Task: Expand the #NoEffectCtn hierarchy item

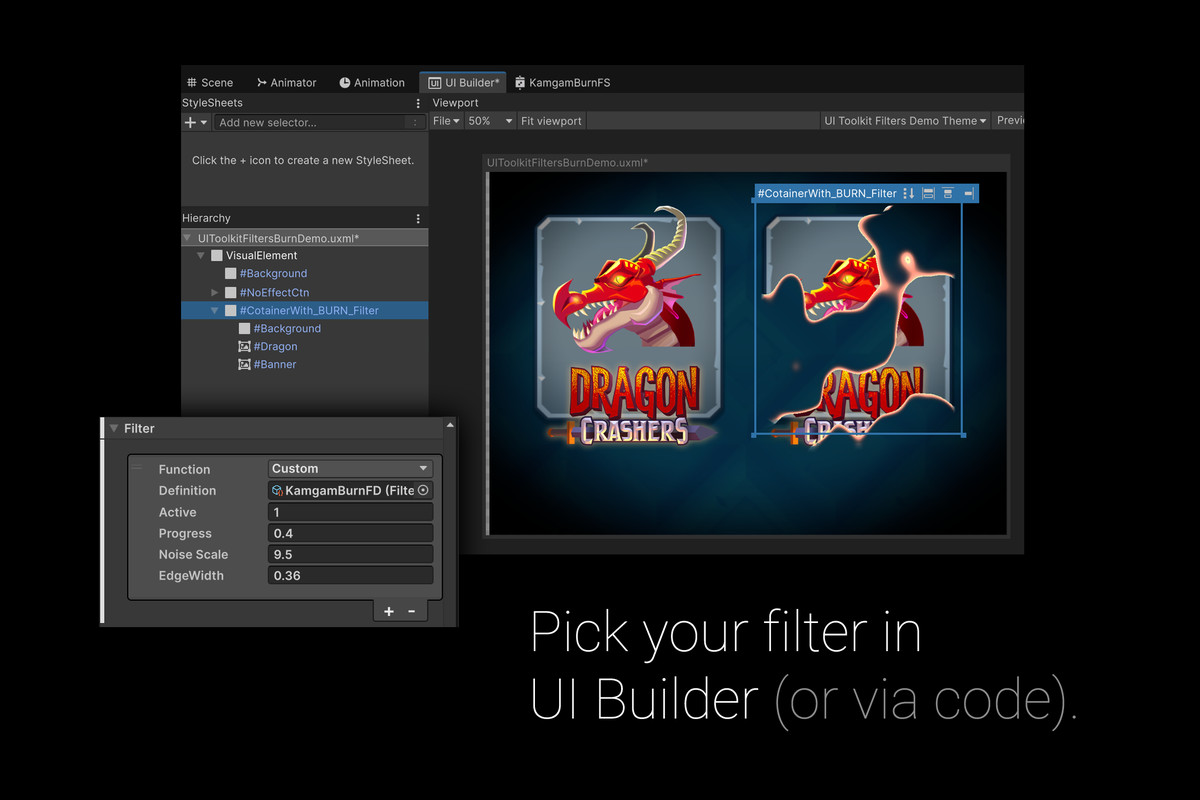Action: tap(214, 292)
